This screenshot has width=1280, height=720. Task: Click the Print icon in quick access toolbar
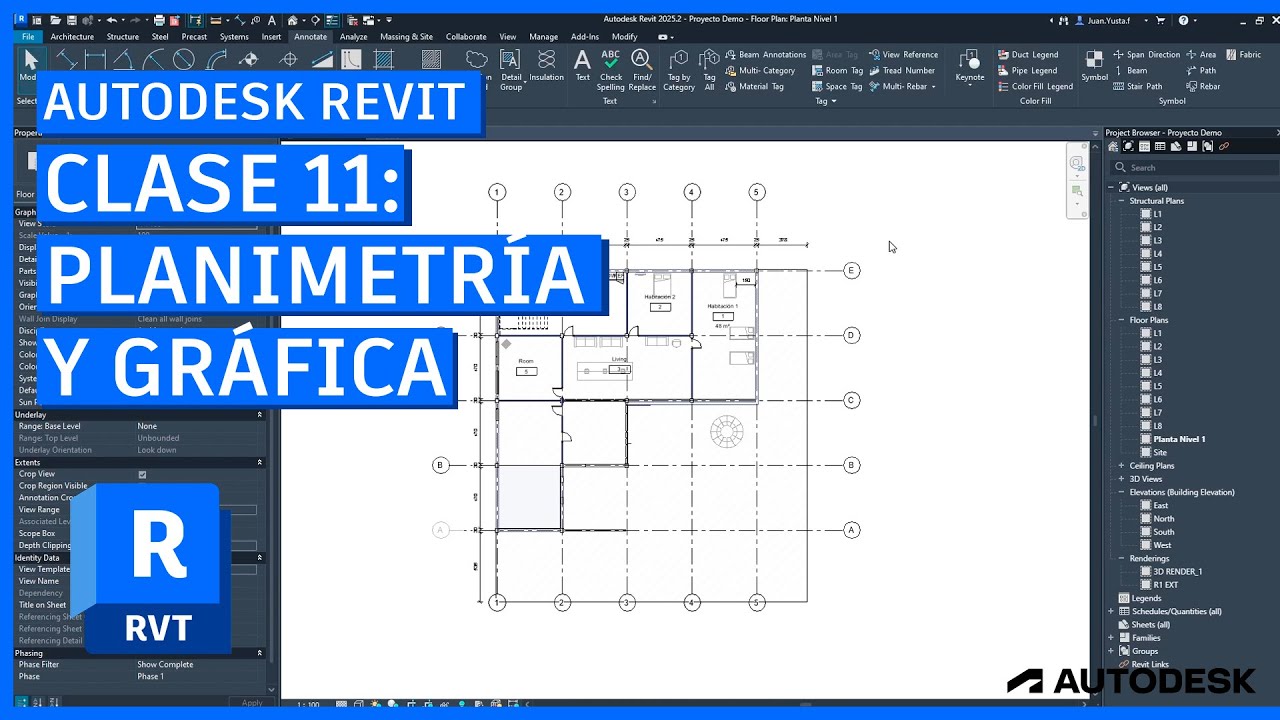pos(159,20)
